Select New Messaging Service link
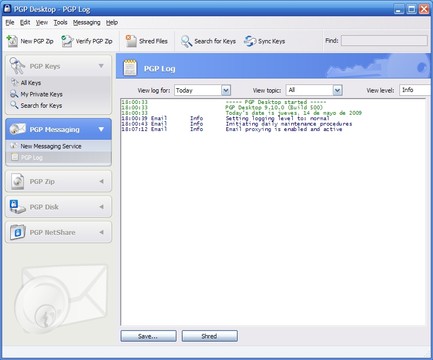The image size is (433, 360). tap(51, 146)
